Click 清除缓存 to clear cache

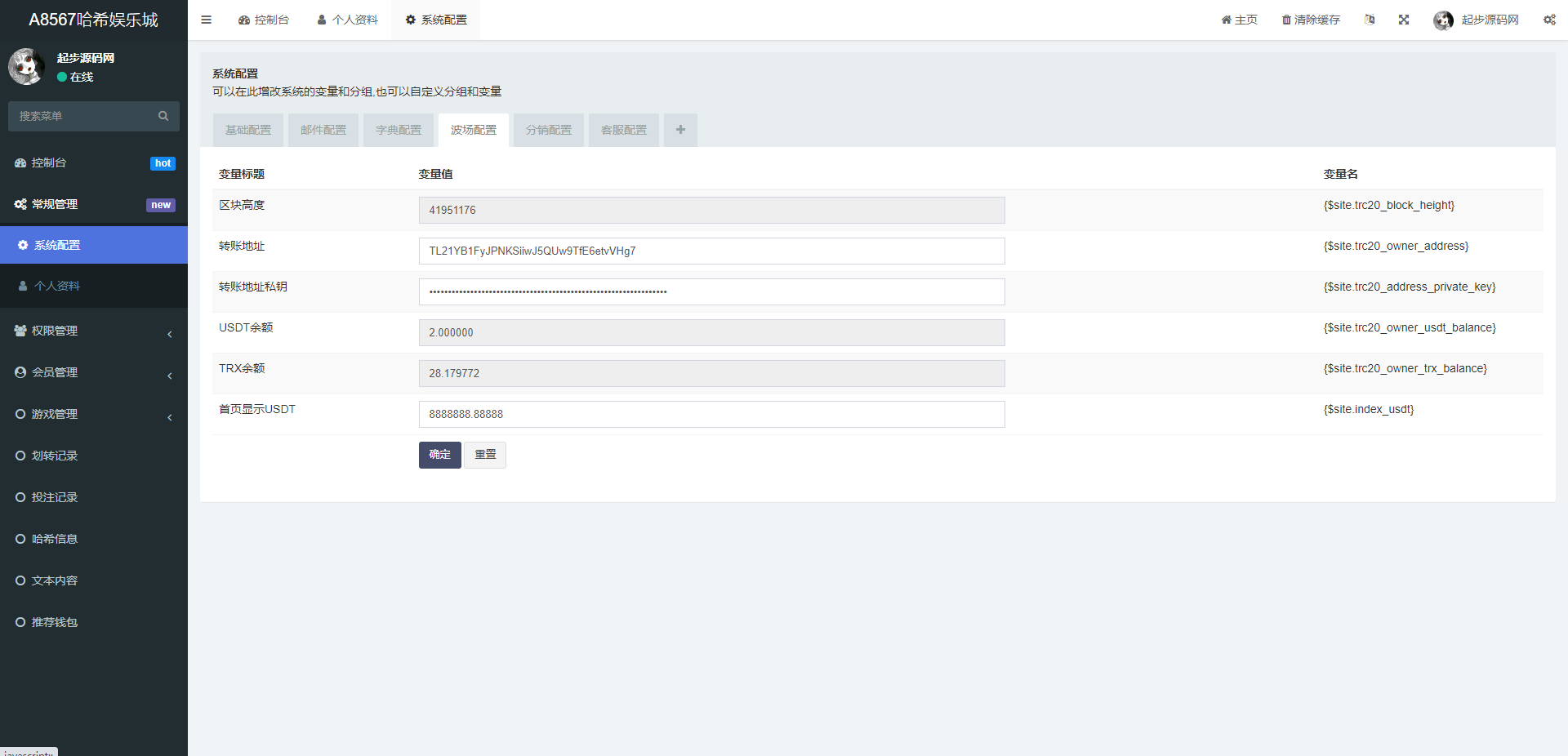point(1311,20)
